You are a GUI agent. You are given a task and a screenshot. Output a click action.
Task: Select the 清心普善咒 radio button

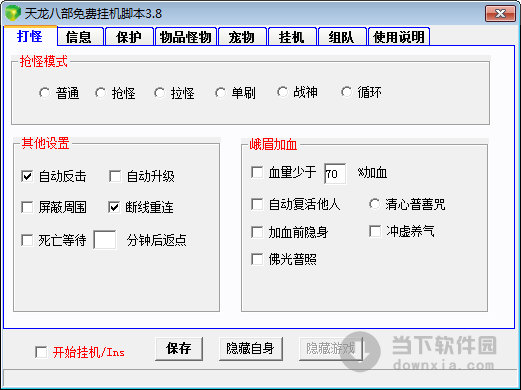pos(374,204)
